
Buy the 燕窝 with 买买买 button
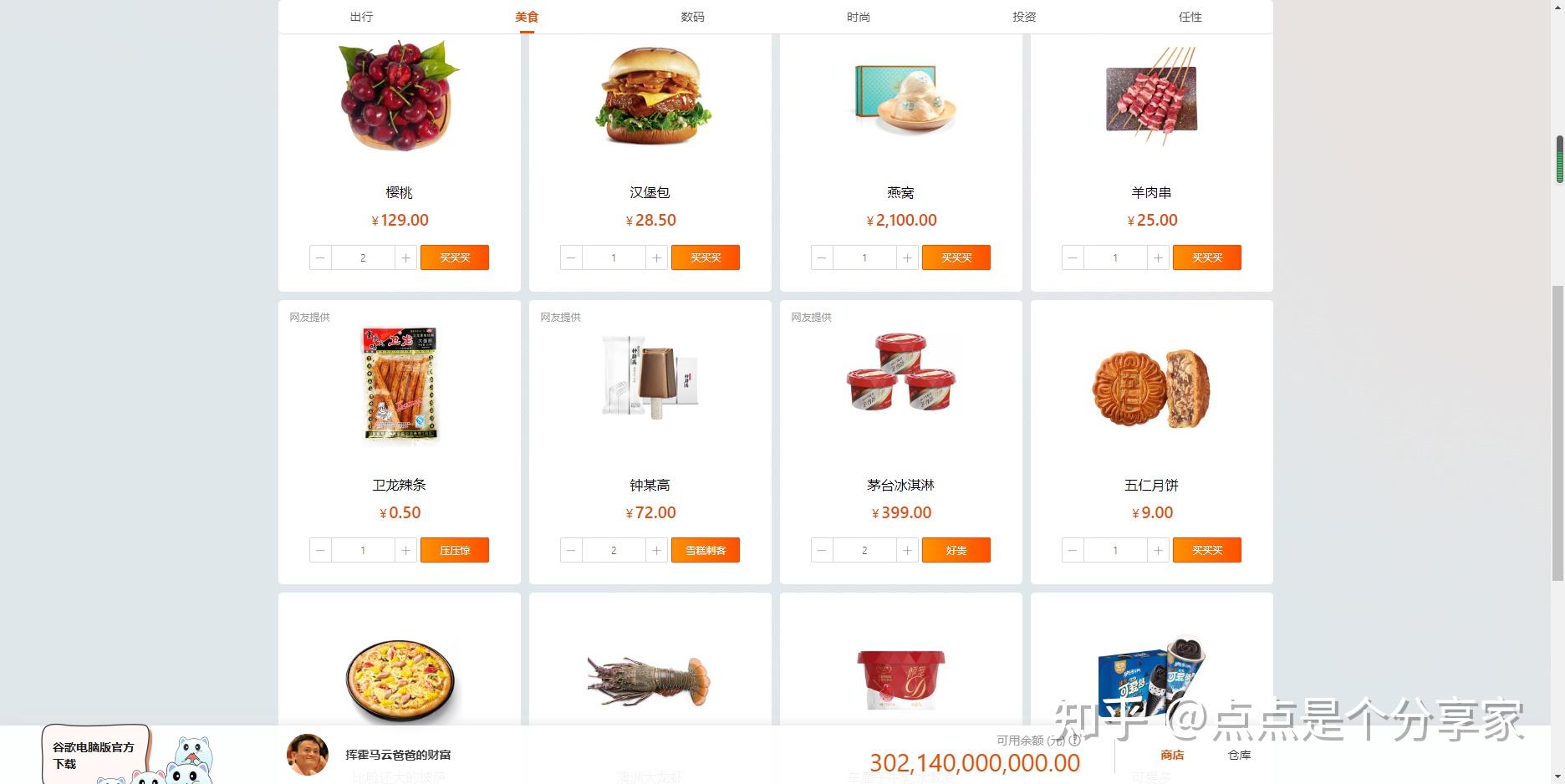click(956, 257)
